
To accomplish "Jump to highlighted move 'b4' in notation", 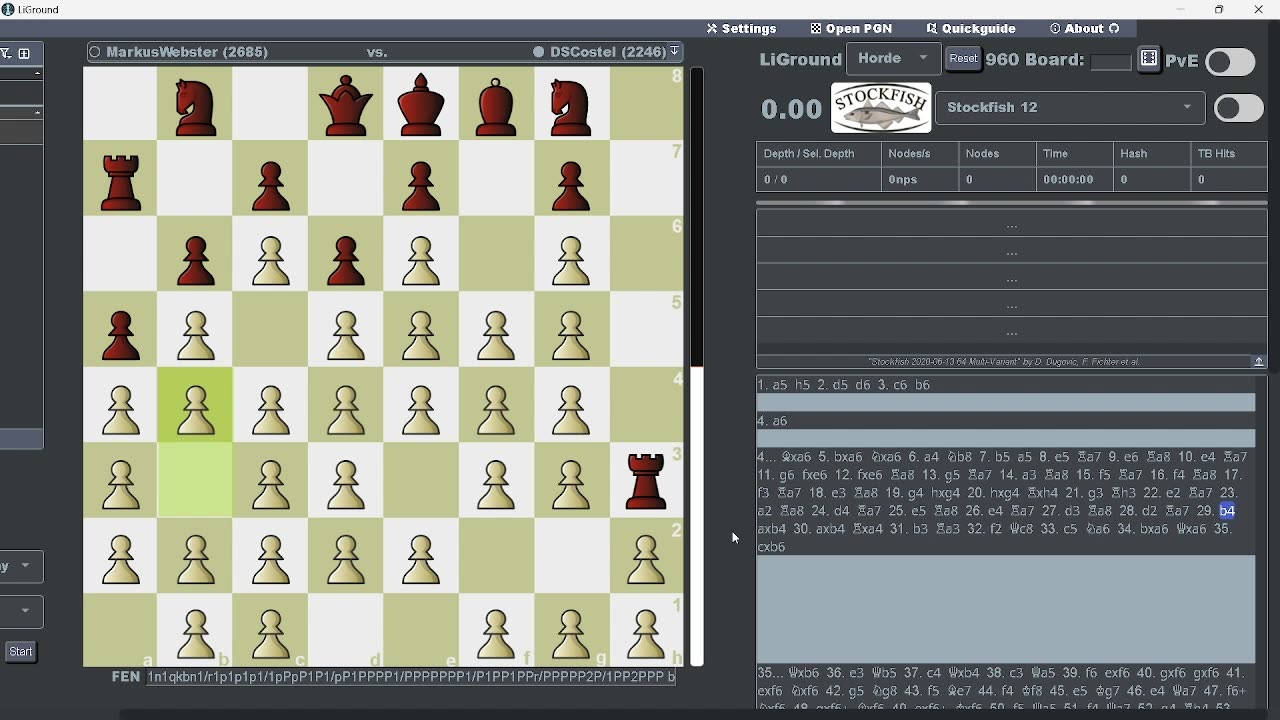I will [x=1229, y=511].
